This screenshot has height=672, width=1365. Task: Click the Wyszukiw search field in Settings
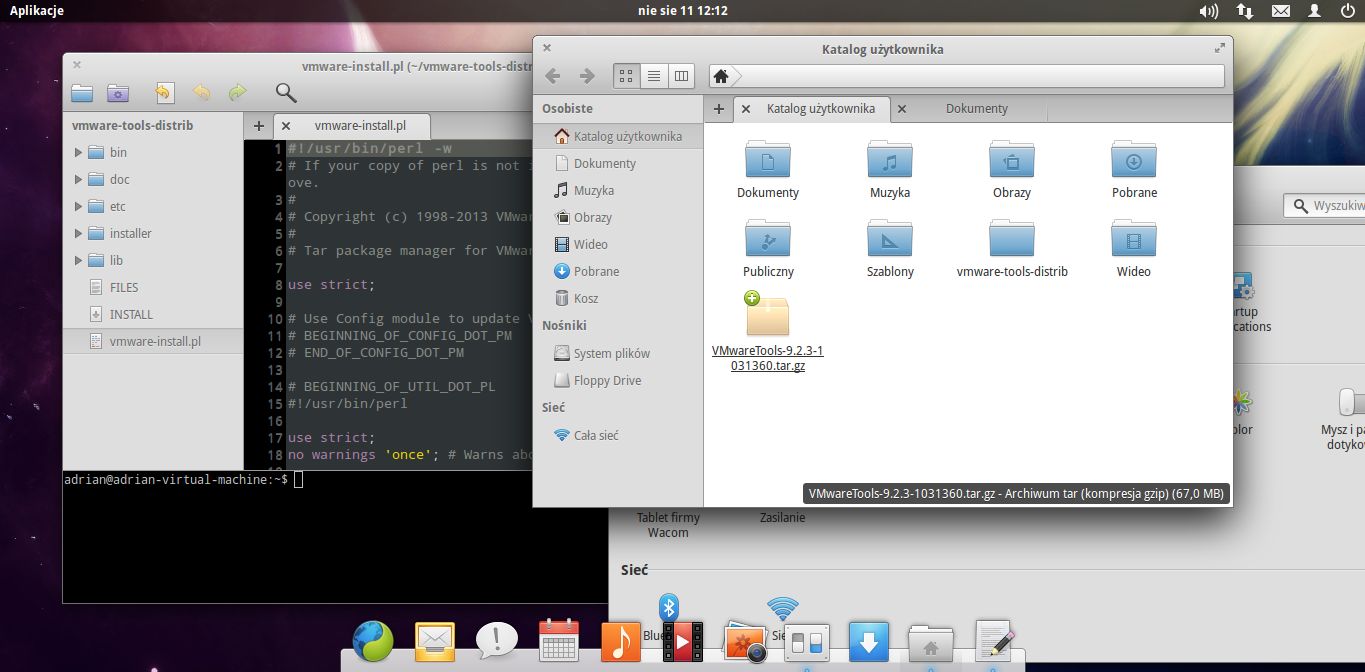click(x=1325, y=205)
